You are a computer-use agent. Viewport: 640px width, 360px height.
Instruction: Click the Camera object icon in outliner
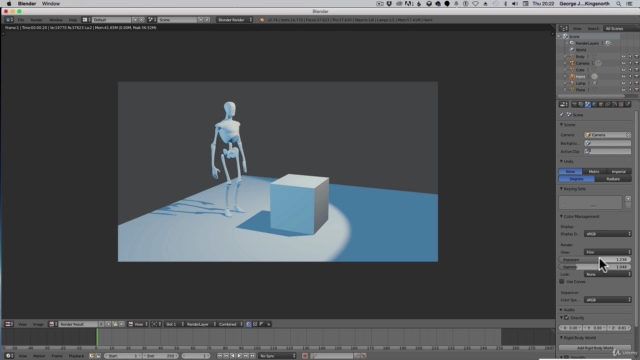pos(572,63)
